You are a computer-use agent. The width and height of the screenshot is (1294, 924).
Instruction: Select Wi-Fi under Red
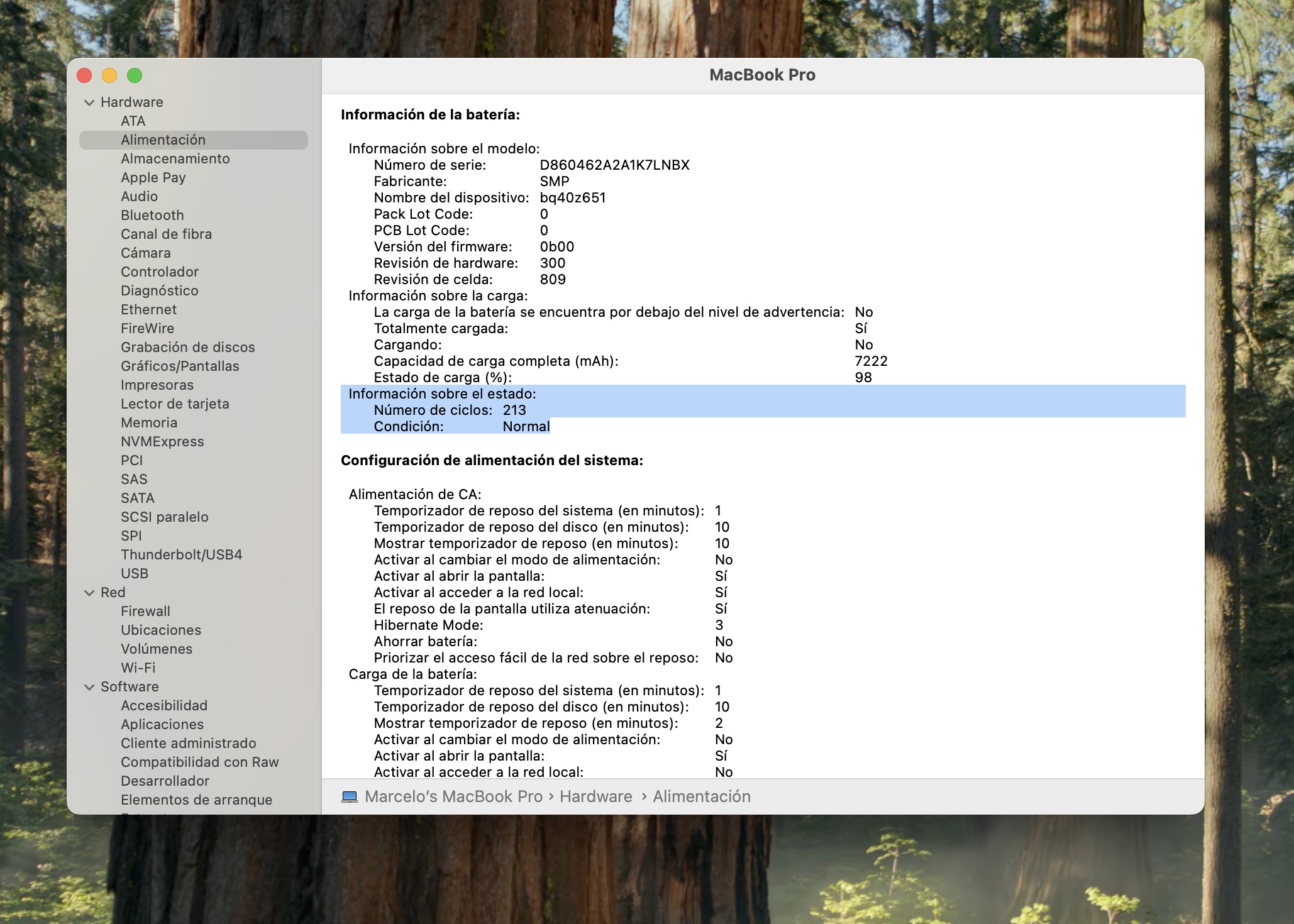(x=138, y=668)
